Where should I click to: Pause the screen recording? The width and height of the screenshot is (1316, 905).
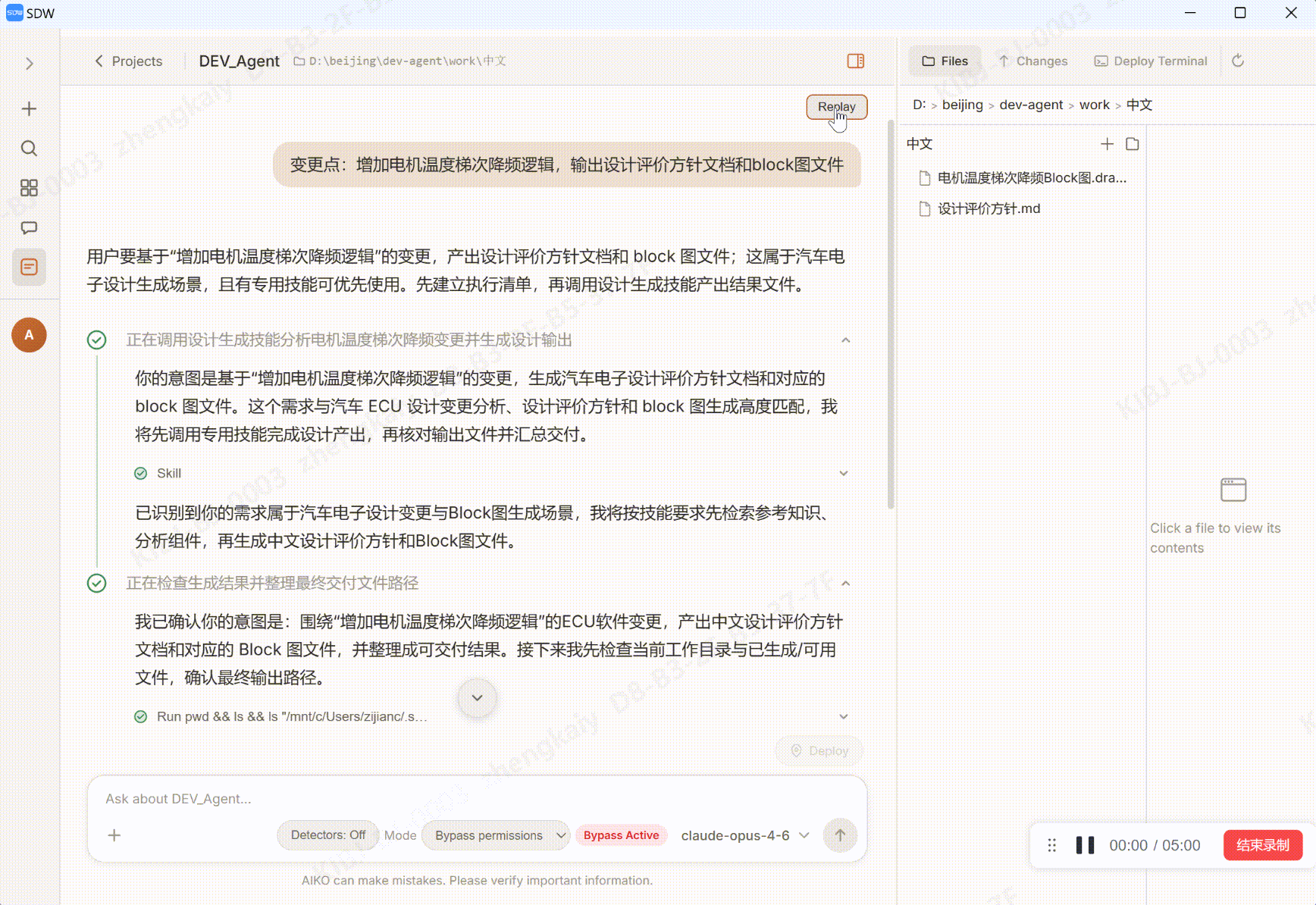(x=1085, y=845)
